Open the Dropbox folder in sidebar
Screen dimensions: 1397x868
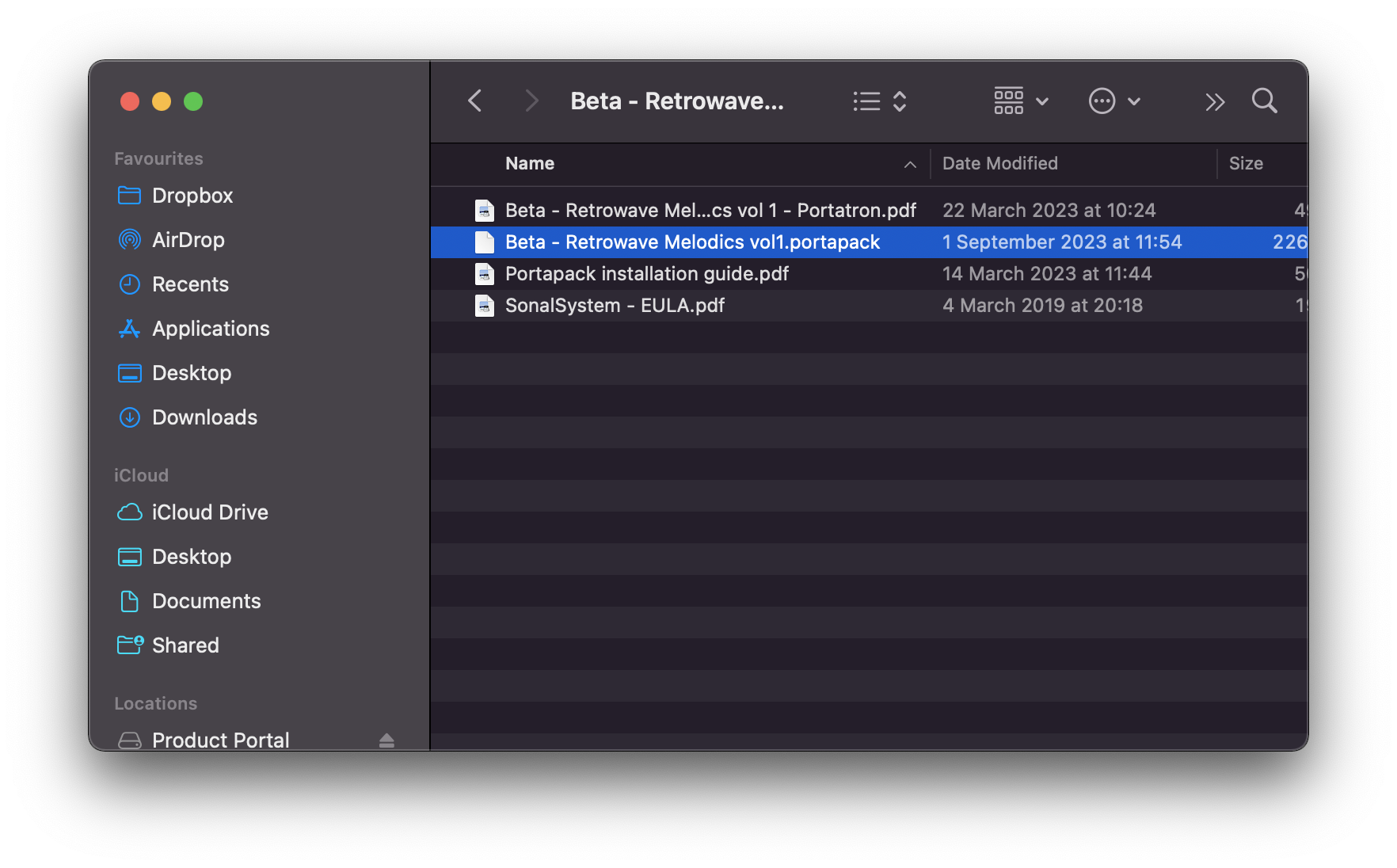click(192, 196)
